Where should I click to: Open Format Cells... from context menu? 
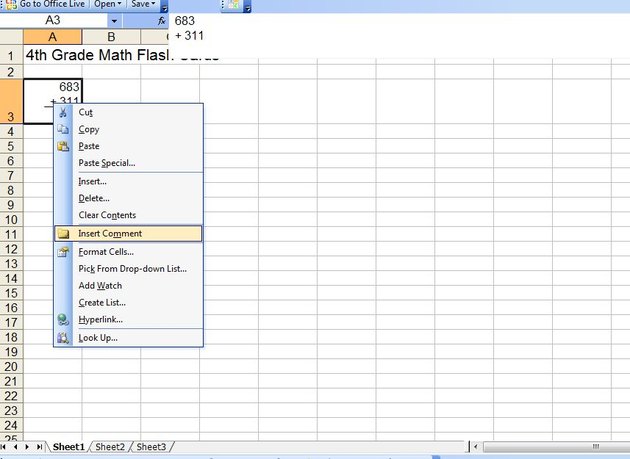(x=128, y=252)
